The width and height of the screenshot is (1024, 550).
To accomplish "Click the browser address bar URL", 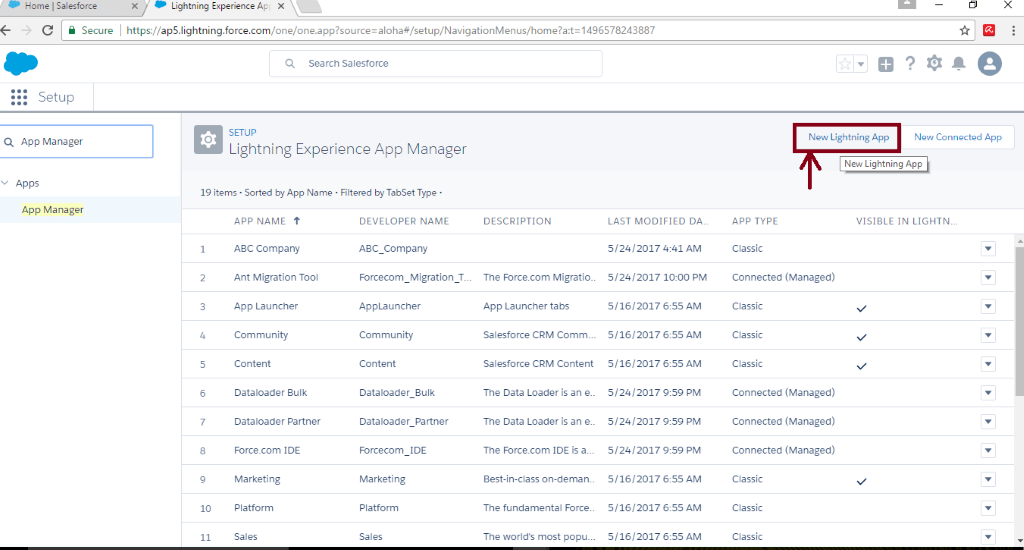I will tap(391, 30).
